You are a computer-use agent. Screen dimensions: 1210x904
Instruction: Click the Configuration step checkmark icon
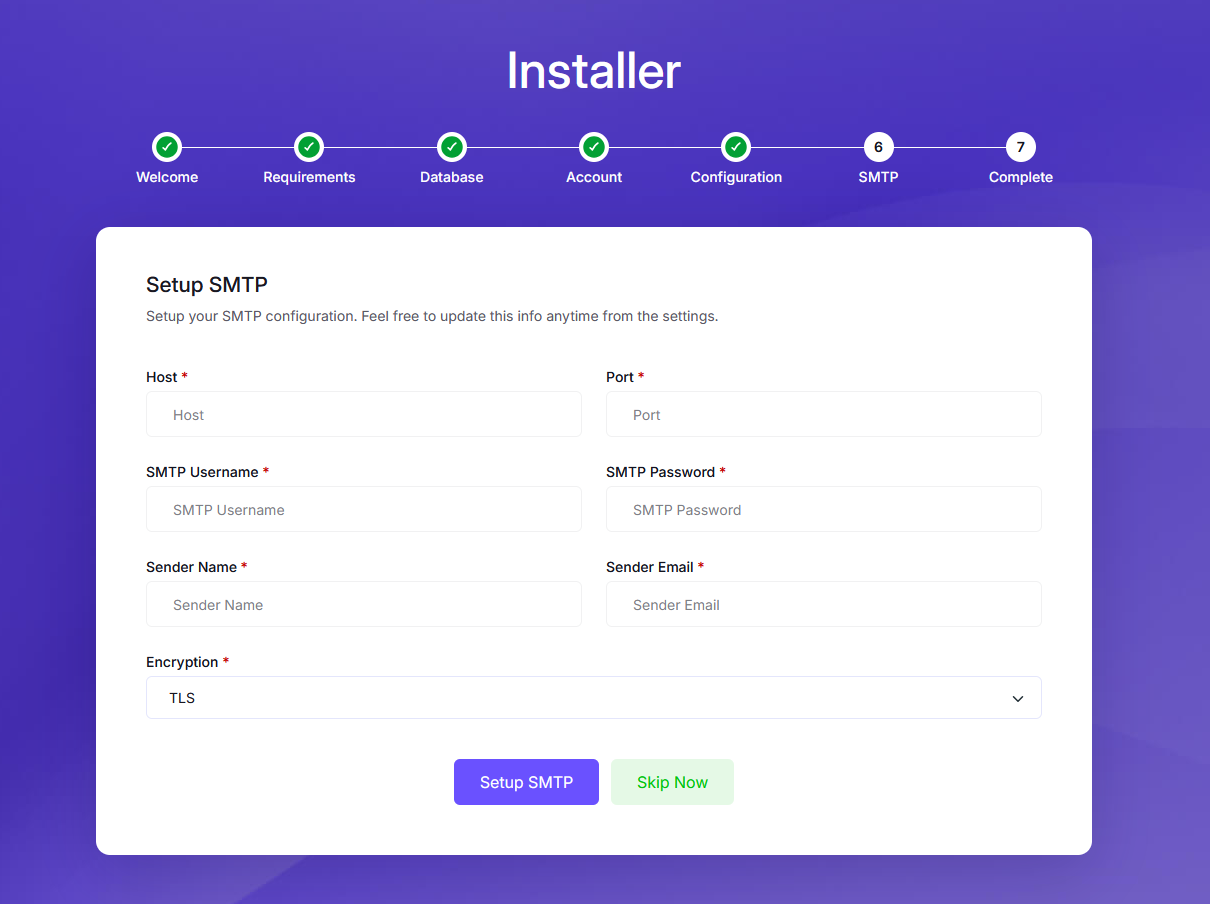coord(736,147)
